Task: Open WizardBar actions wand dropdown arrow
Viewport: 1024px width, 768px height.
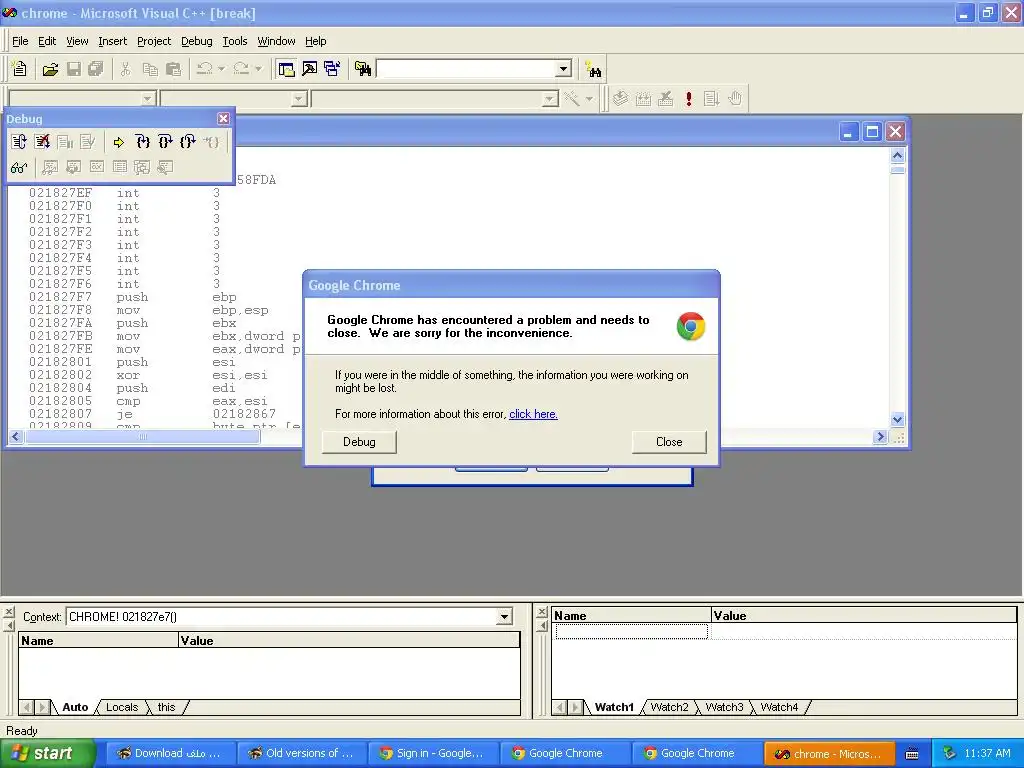Action: pos(589,99)
